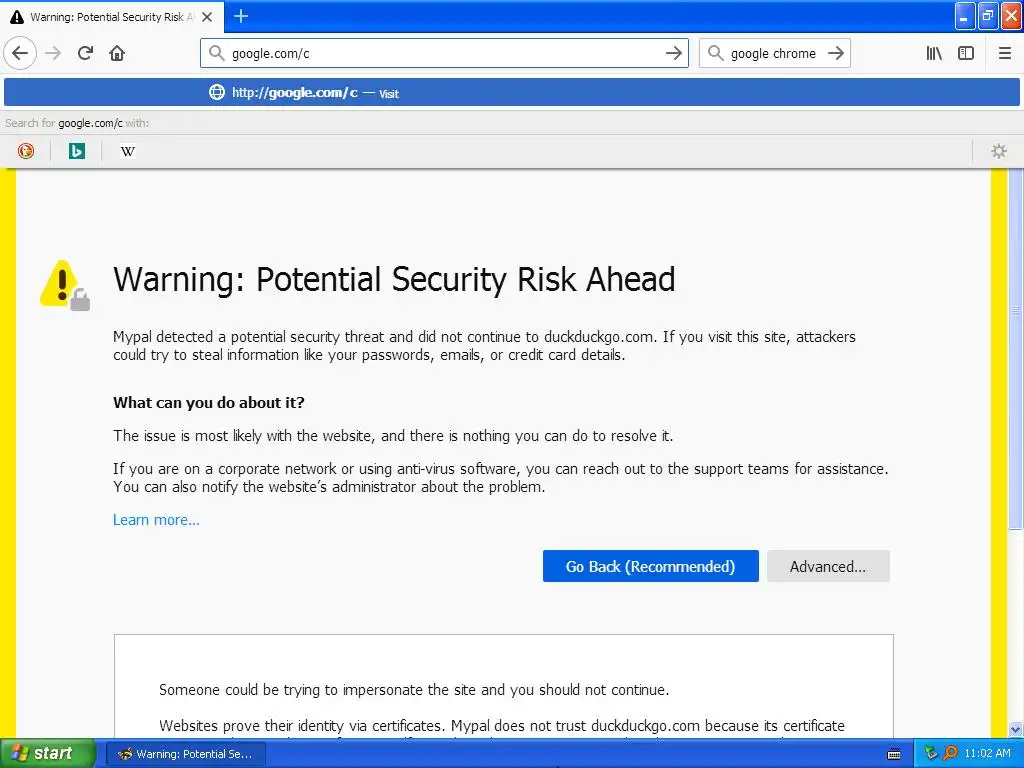The image size is (1024, 768).
Task: Restore down the browser window
Action: pyautogui.click(x=988, y=16)
